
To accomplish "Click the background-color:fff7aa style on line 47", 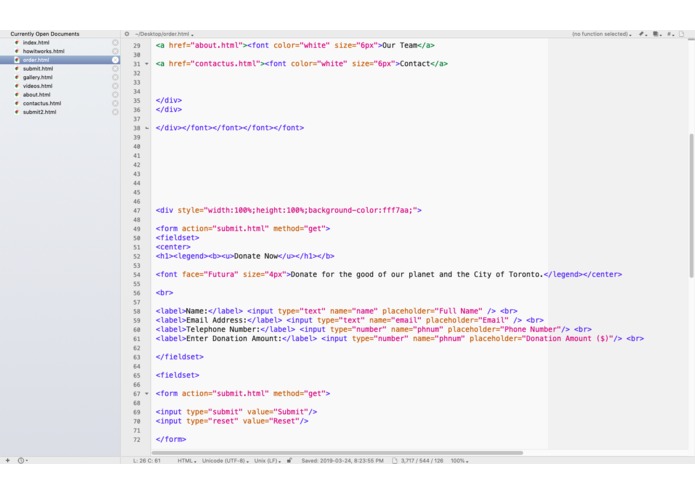I will 360,210.
